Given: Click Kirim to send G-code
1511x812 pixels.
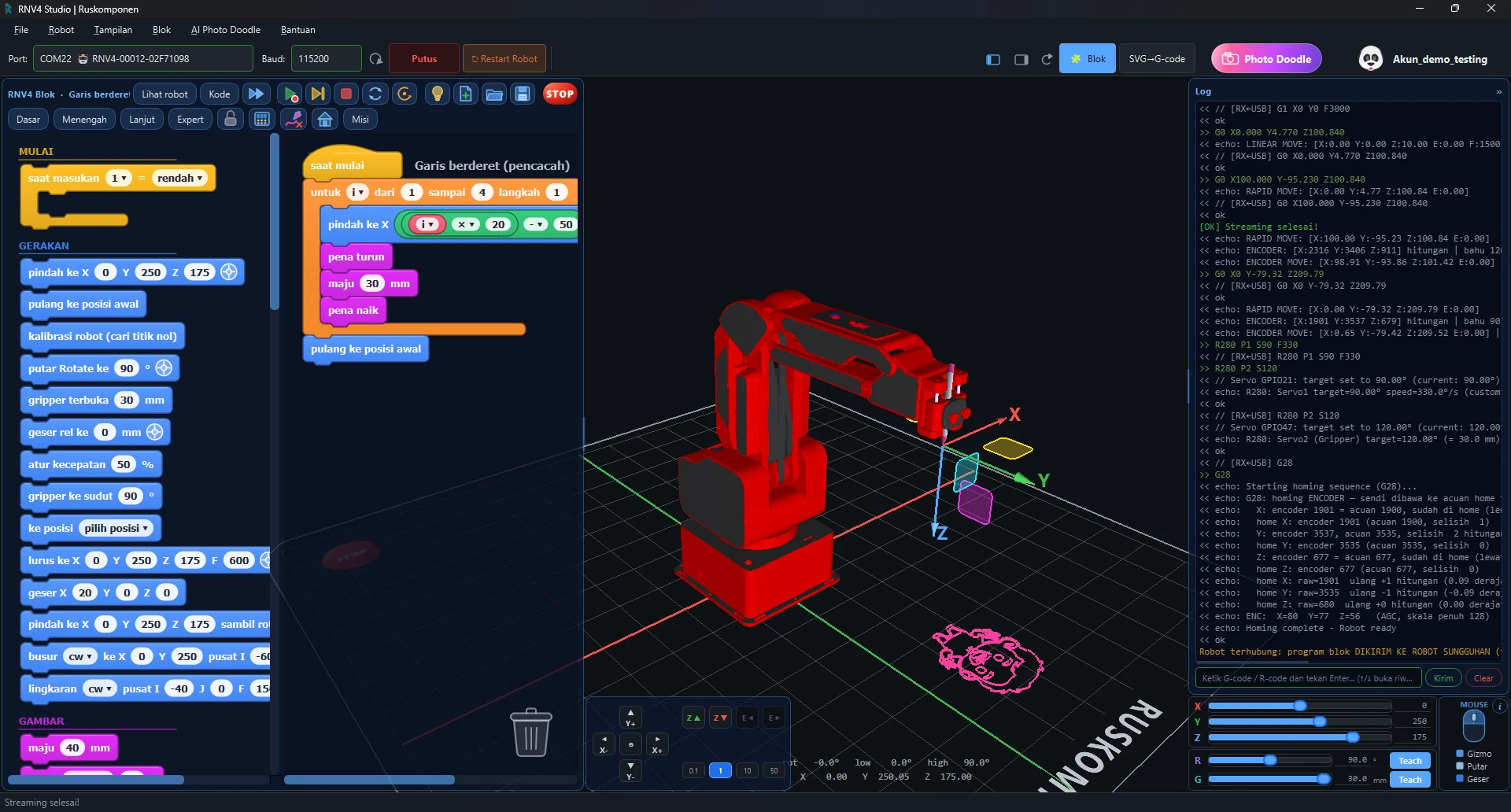Looking at the screenshot, I should [x=1443, y=678].
